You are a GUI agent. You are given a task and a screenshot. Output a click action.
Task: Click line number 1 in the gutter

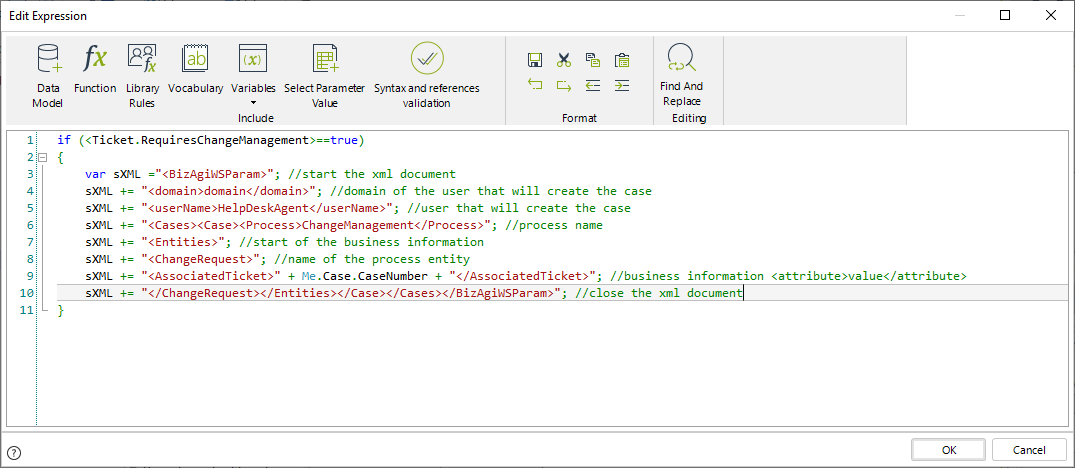[29, 140]
